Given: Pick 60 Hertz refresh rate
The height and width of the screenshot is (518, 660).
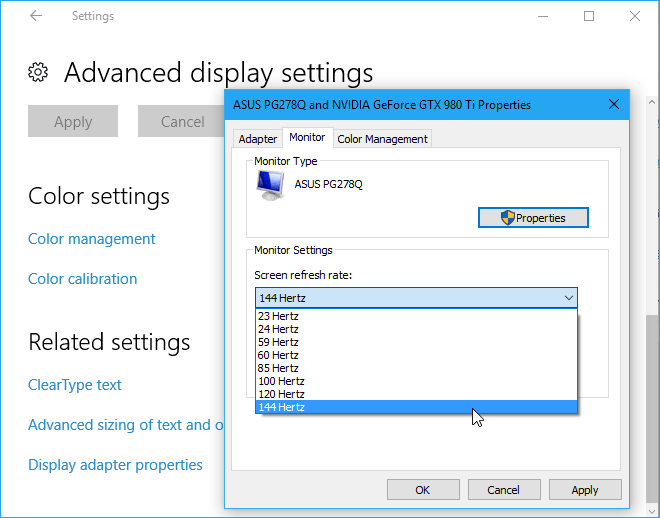Looking at the screenshot, I should pos(416,355).
